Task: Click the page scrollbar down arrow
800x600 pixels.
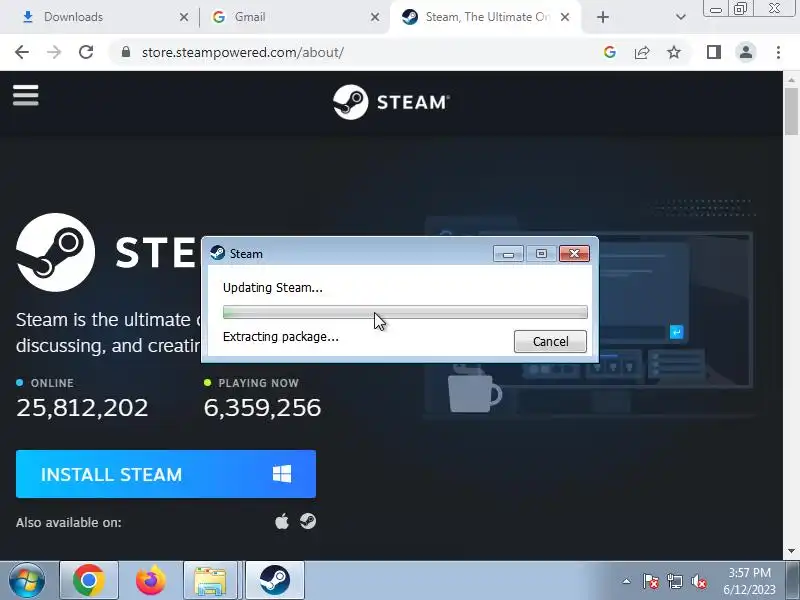Action: coord(791,551)
